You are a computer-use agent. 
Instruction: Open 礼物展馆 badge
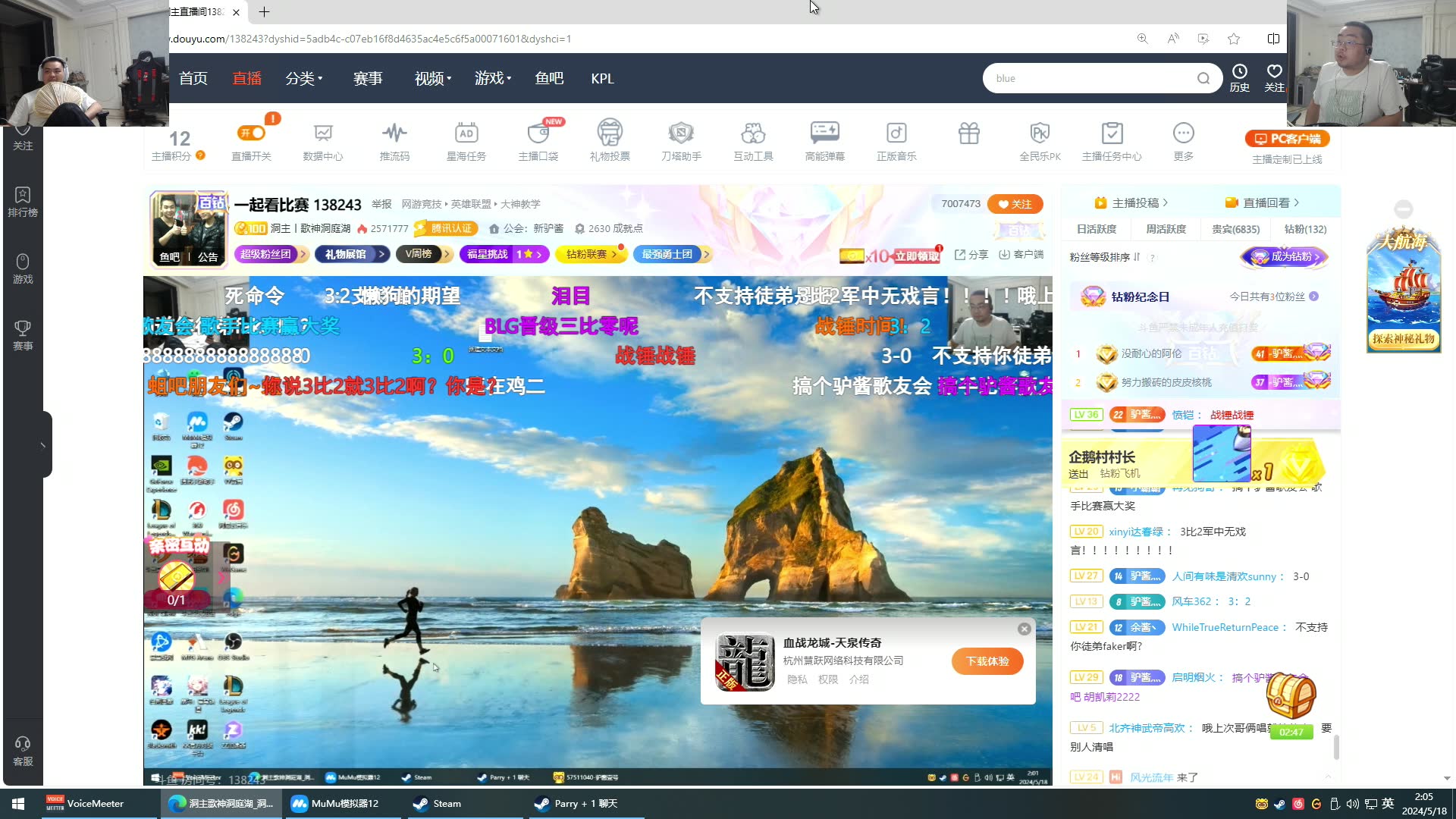(351, 254)
